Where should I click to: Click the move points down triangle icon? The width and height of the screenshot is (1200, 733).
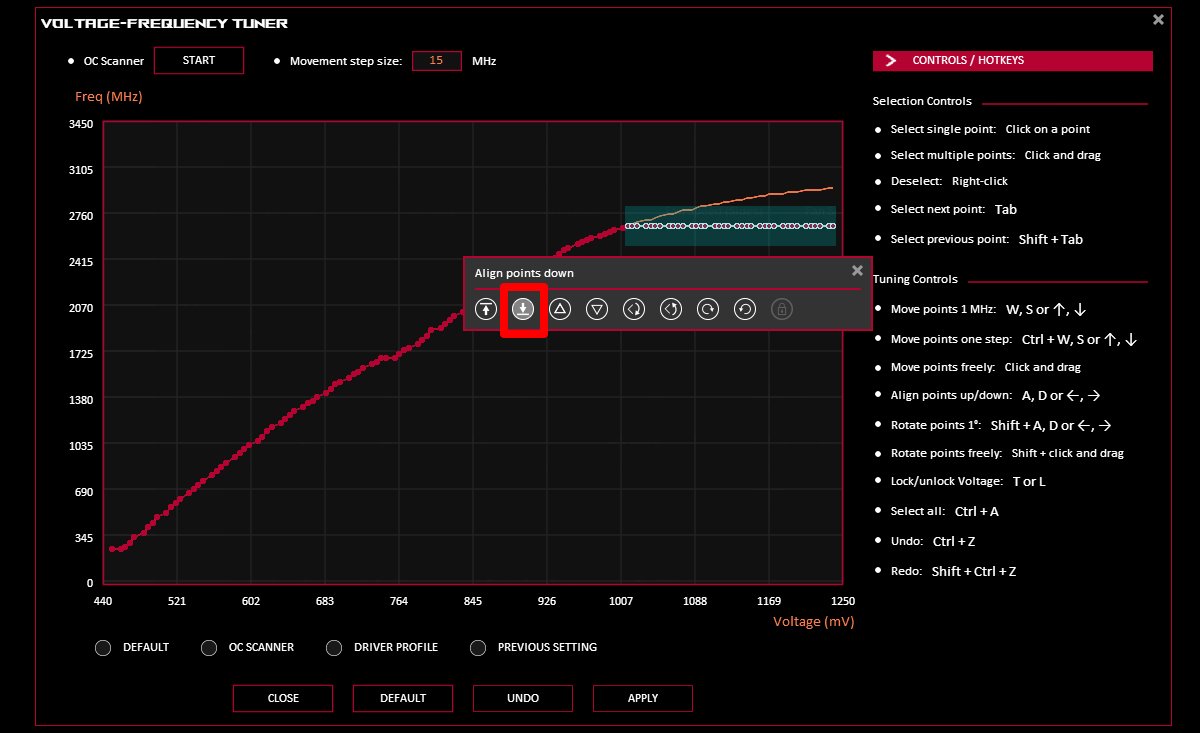[x=596, y=309]
